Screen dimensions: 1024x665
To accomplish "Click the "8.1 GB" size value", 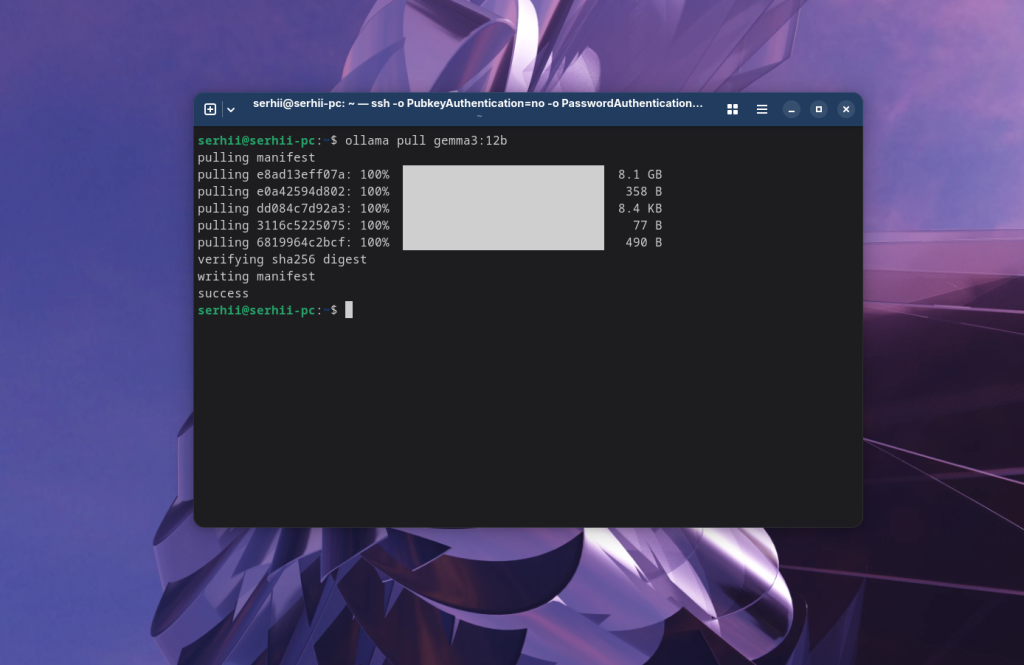I will pos(640,174).
